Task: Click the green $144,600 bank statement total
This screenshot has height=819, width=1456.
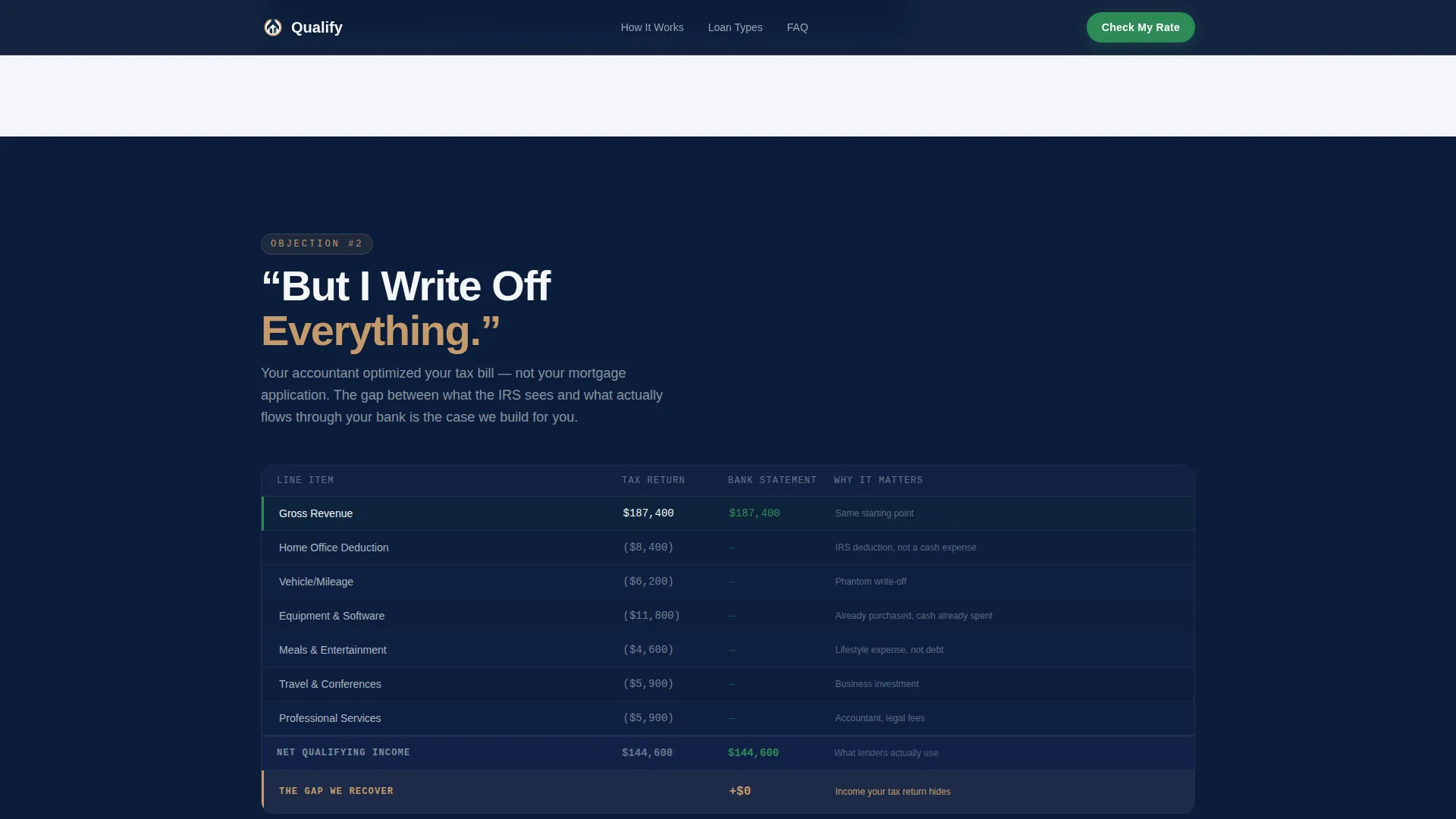Action: (753, 753)
